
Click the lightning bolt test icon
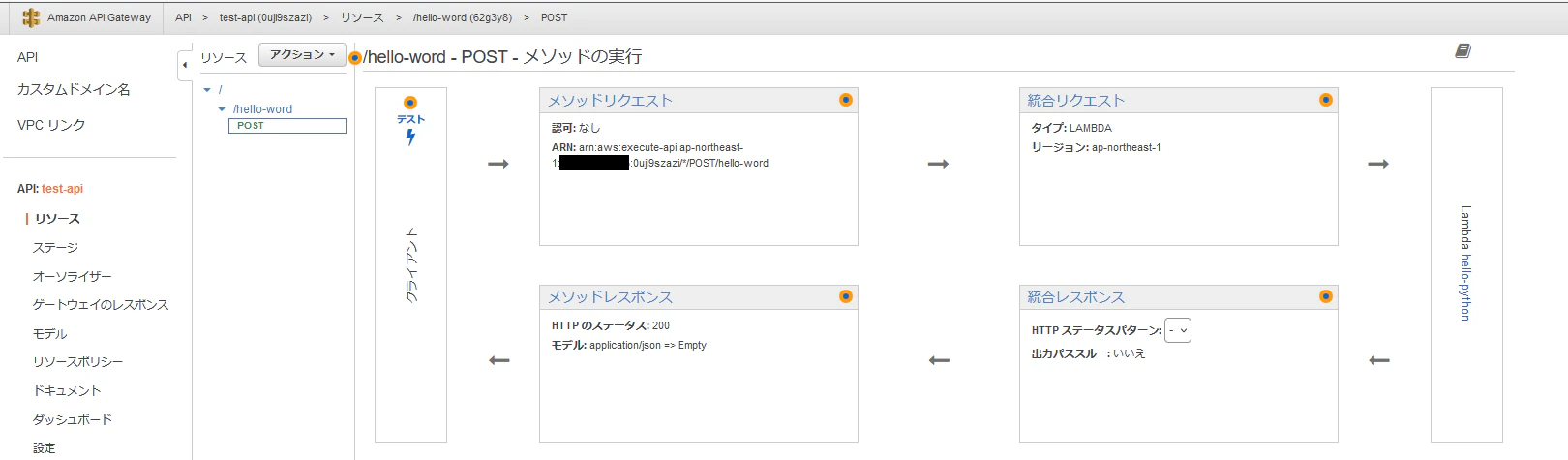point(410,137)
